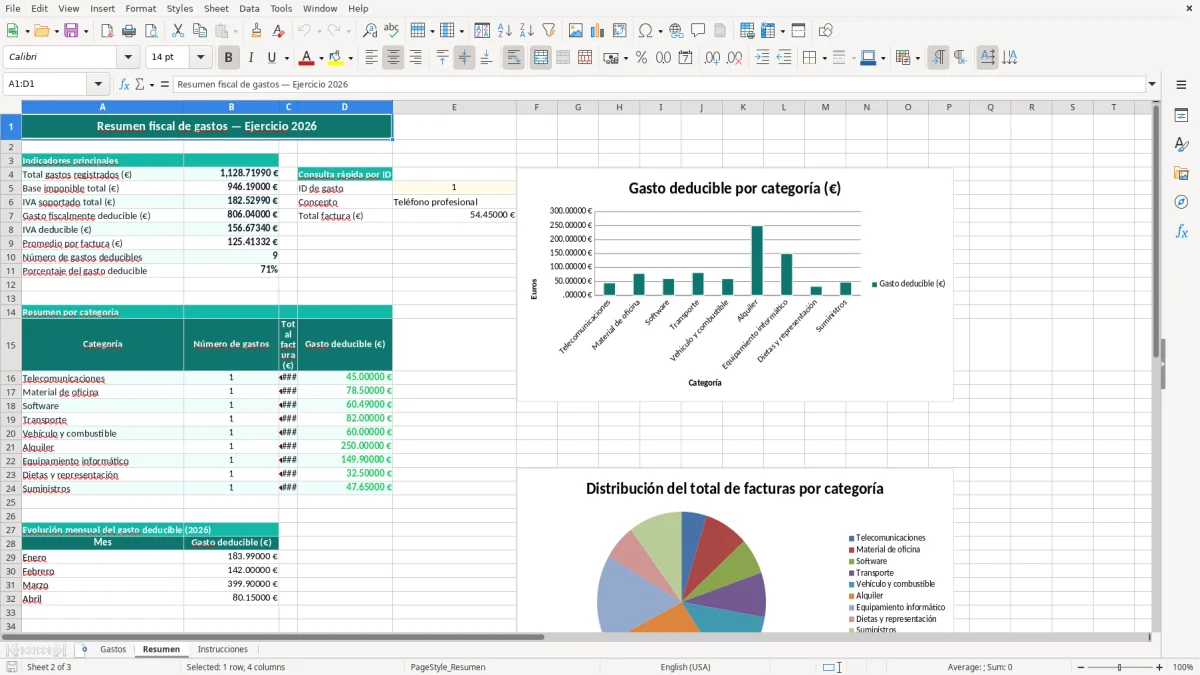Screen dimensions: 1200x675
Task: Open the Sheet menu
Action: pyautogui.click(x=216, y=8)
